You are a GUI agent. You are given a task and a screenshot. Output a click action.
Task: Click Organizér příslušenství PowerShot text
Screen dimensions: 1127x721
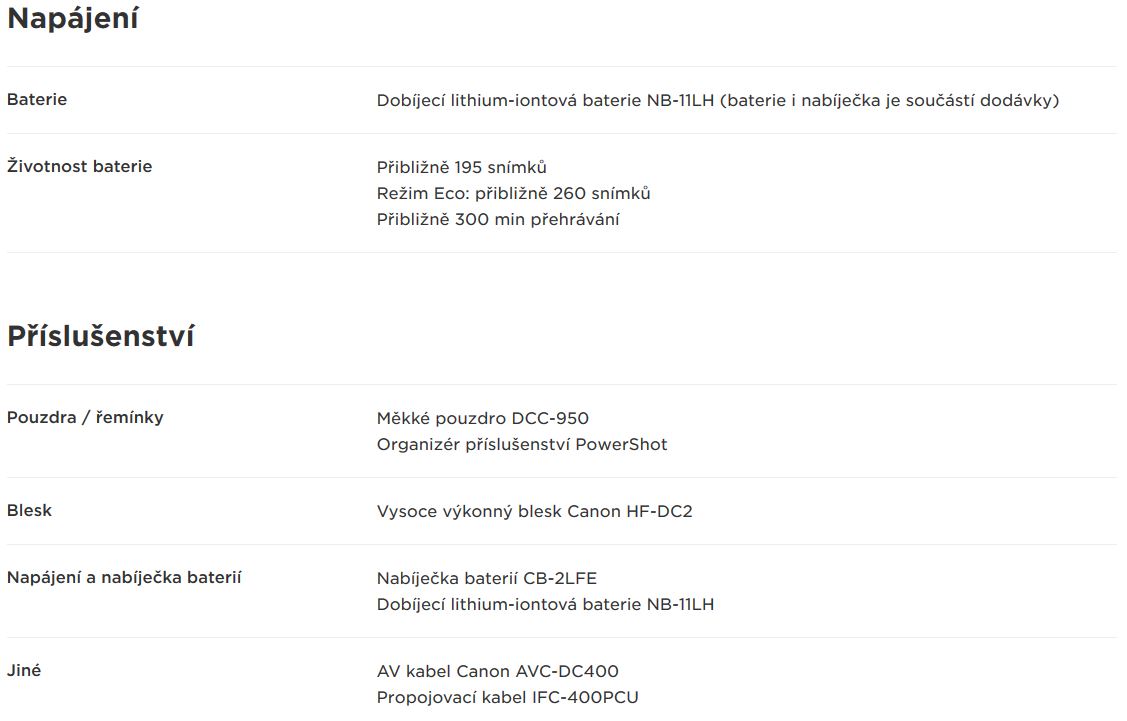[x=522, y=444]
